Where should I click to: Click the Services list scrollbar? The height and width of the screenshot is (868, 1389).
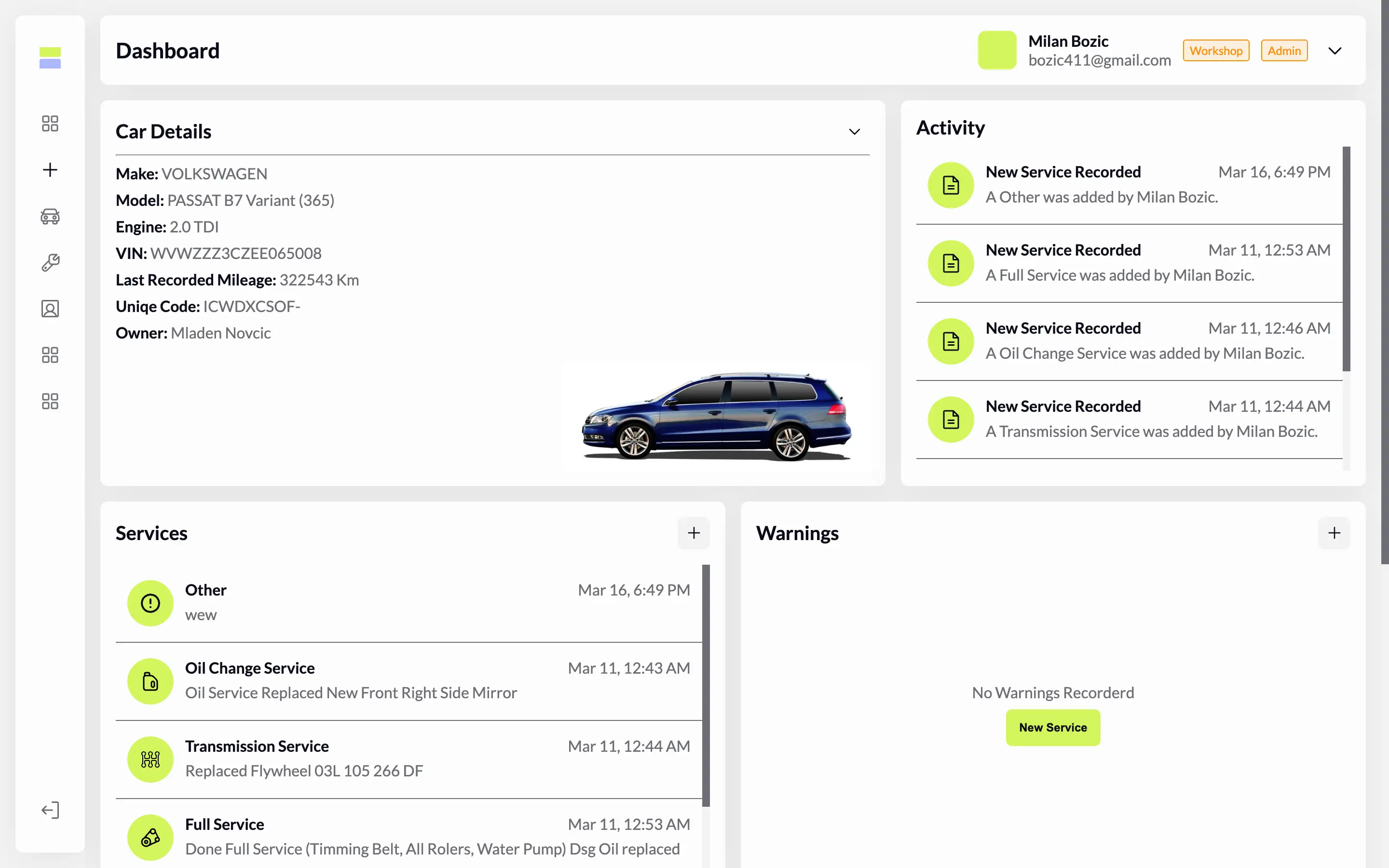click(706, 685)
